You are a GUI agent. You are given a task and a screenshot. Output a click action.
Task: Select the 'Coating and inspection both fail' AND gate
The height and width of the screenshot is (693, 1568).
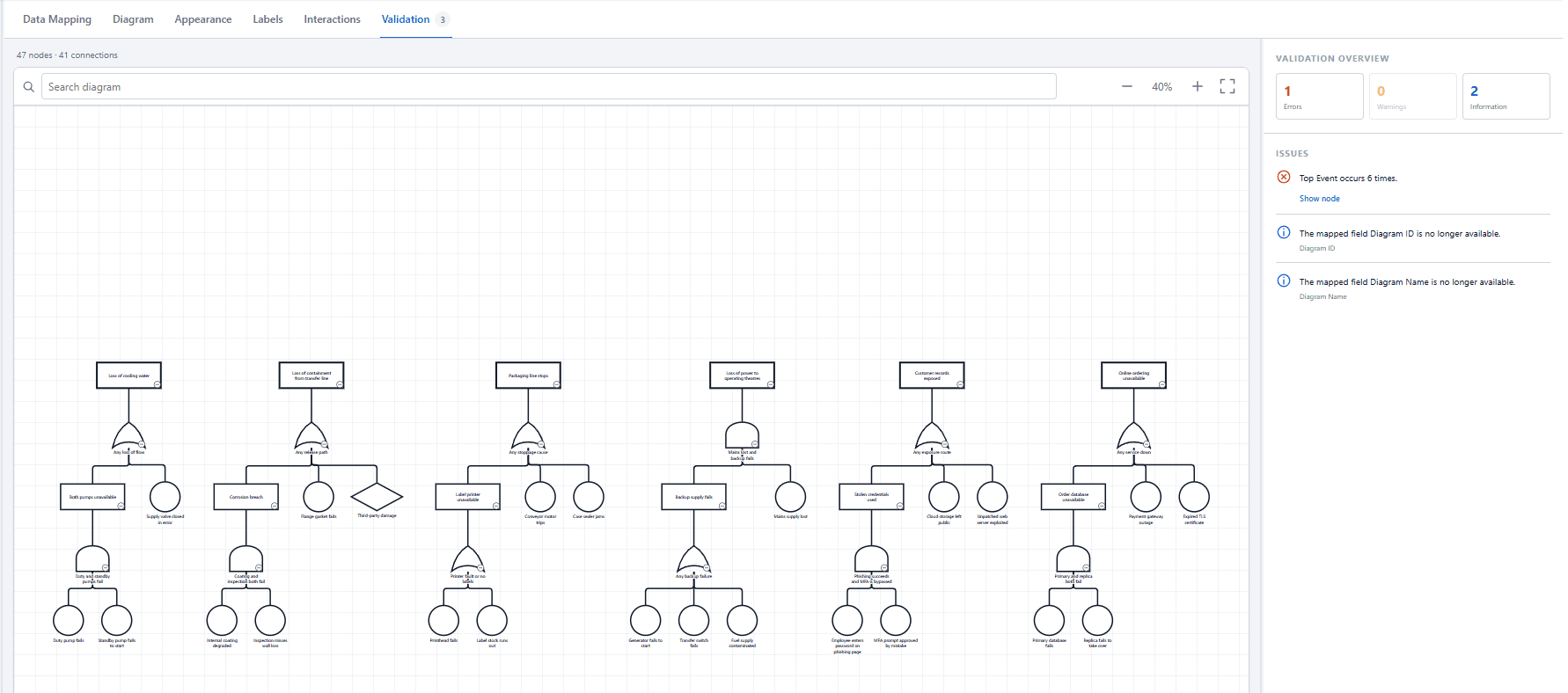(x=246, y=559)
